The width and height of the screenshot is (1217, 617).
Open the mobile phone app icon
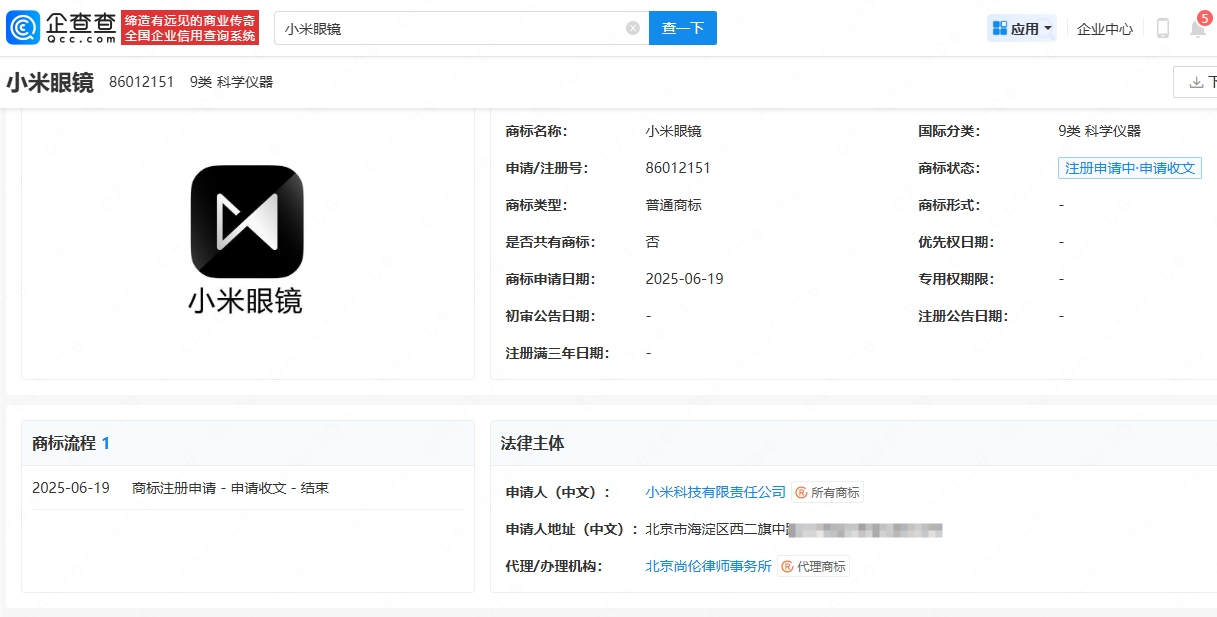click(x=1162, y=28)
